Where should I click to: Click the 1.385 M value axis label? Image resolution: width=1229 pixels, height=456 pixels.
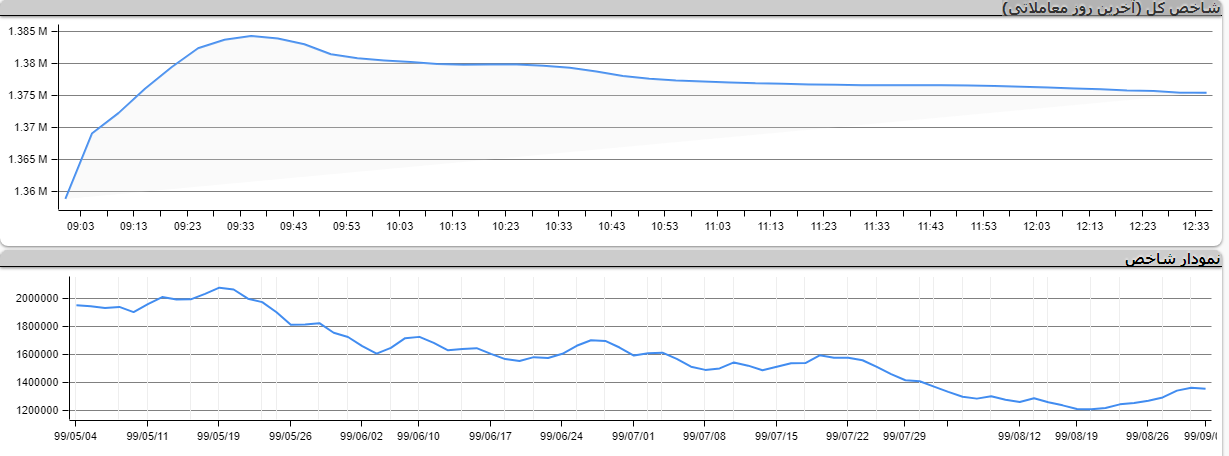[28, 31]
